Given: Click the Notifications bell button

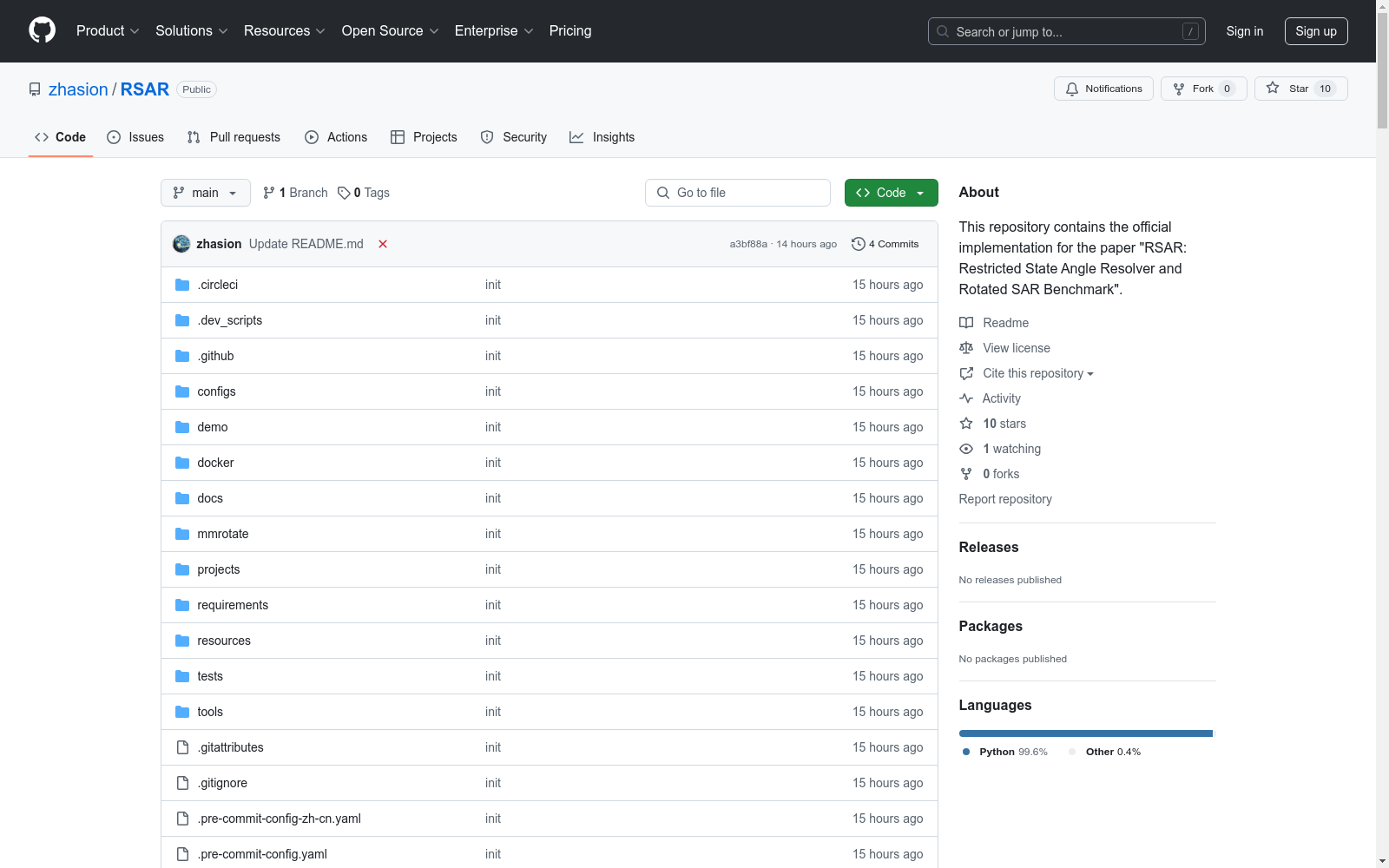Looking at the screenshot, I should [x=1103, y=89].
